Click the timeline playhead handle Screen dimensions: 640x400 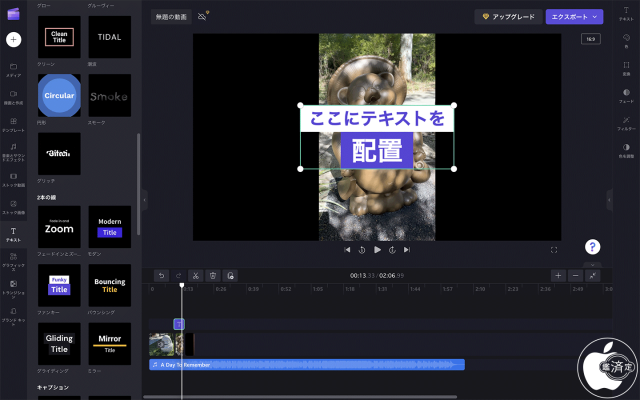[182, 285]
